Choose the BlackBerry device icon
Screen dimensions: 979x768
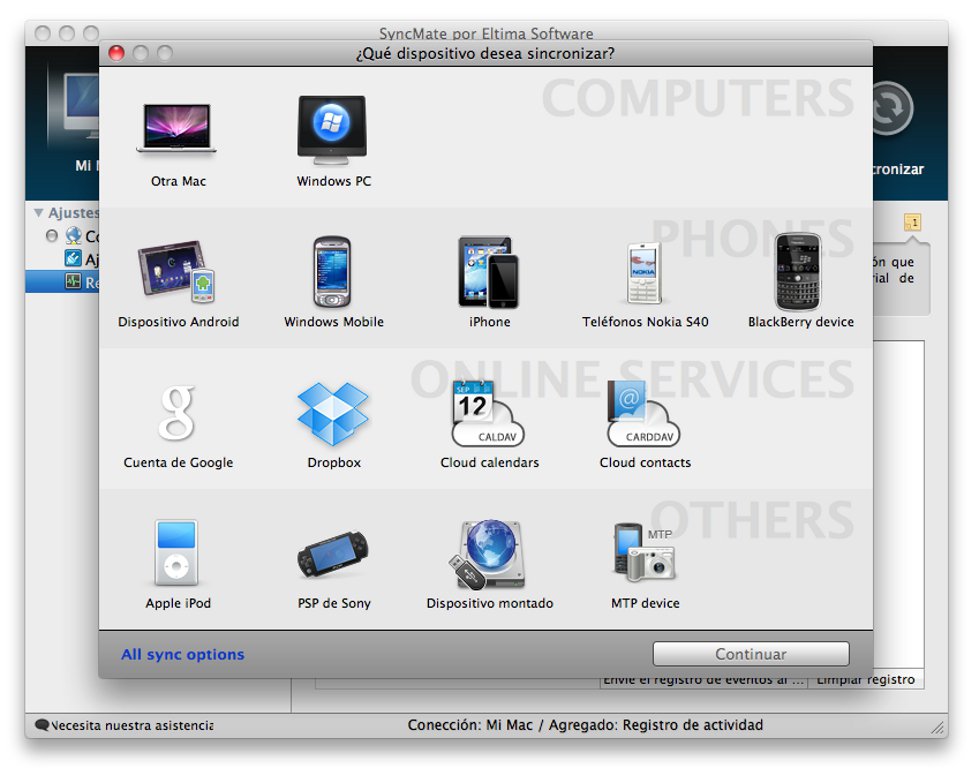(799, 272)
